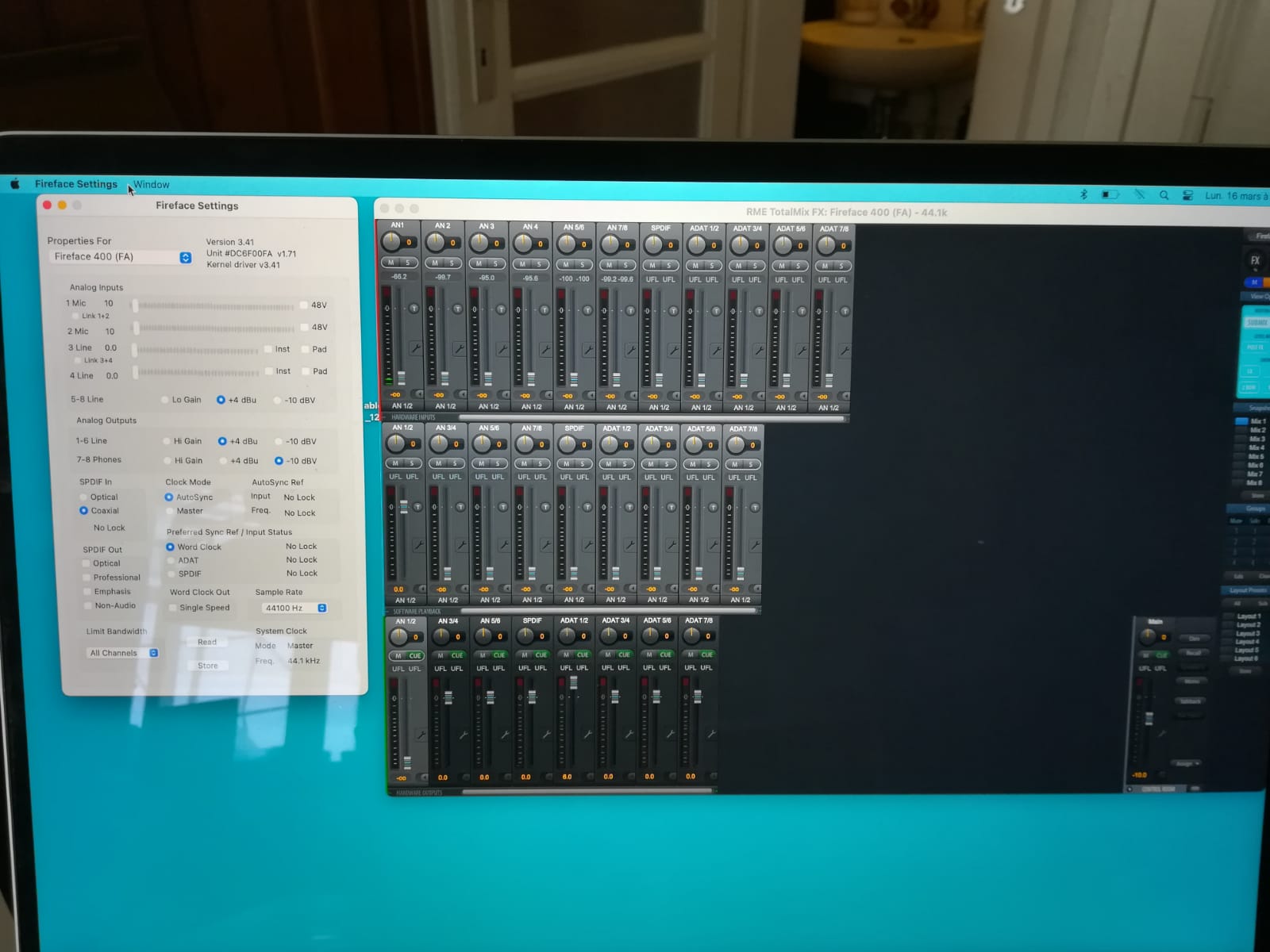This screenshot has height=952, width=1270.
Task: Open channel settings wrench on AN1 input strip
Action: click(415, 347)
